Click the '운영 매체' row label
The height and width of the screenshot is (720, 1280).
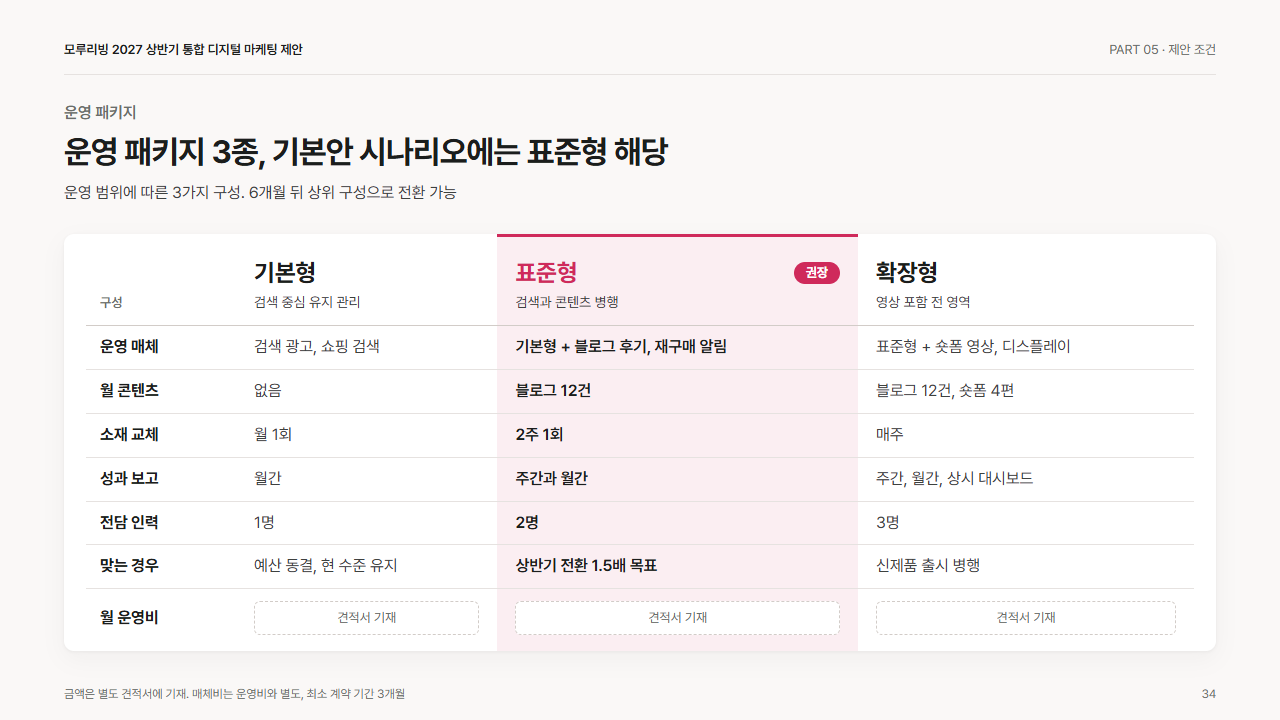click(x=129, y=347)
